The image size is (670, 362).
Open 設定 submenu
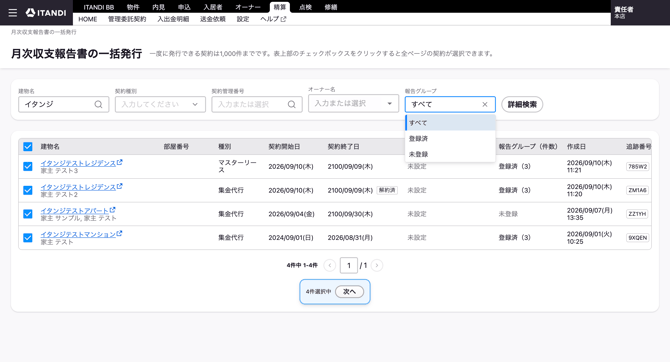click(243, 19)
